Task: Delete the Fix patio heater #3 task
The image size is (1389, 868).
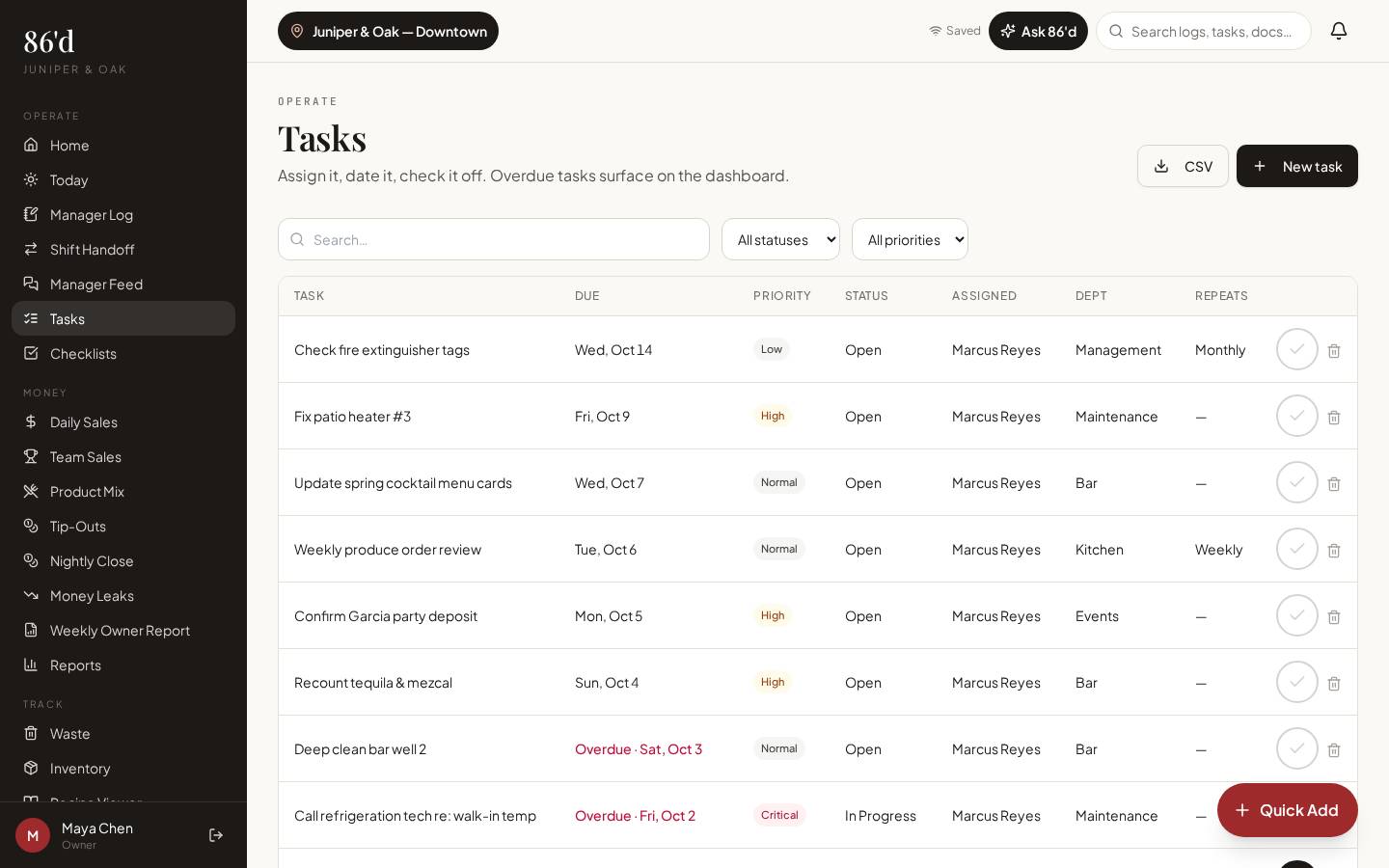Action: point(1334,417)
